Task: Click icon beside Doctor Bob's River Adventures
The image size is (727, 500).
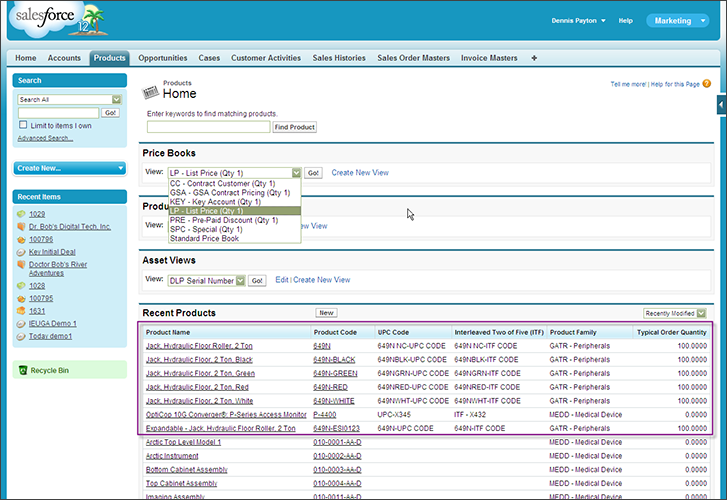Action: coord(21,264)
